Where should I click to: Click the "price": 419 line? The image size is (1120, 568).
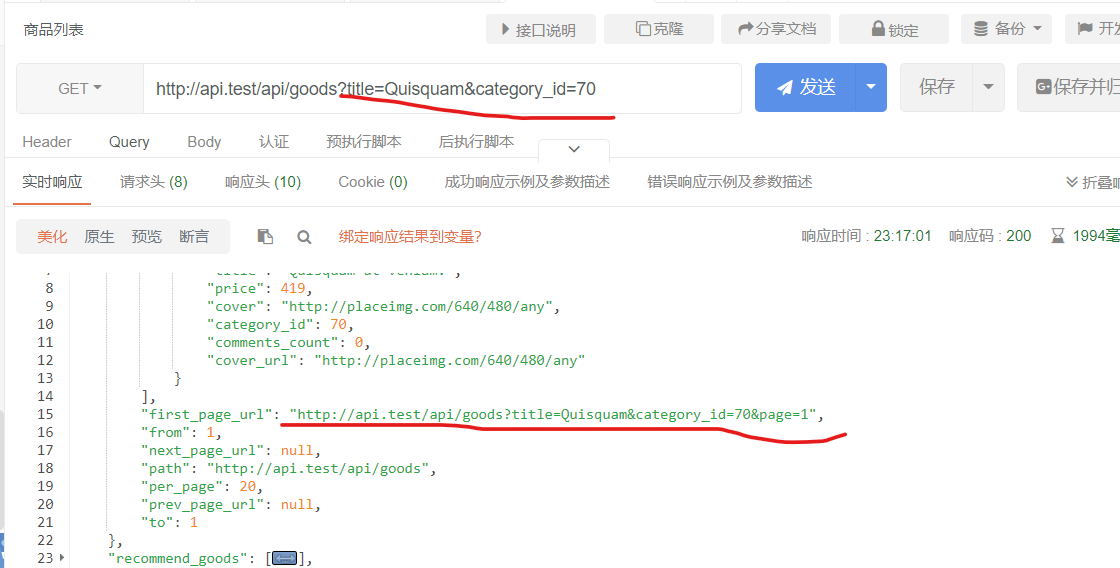[x=260, y=289]
